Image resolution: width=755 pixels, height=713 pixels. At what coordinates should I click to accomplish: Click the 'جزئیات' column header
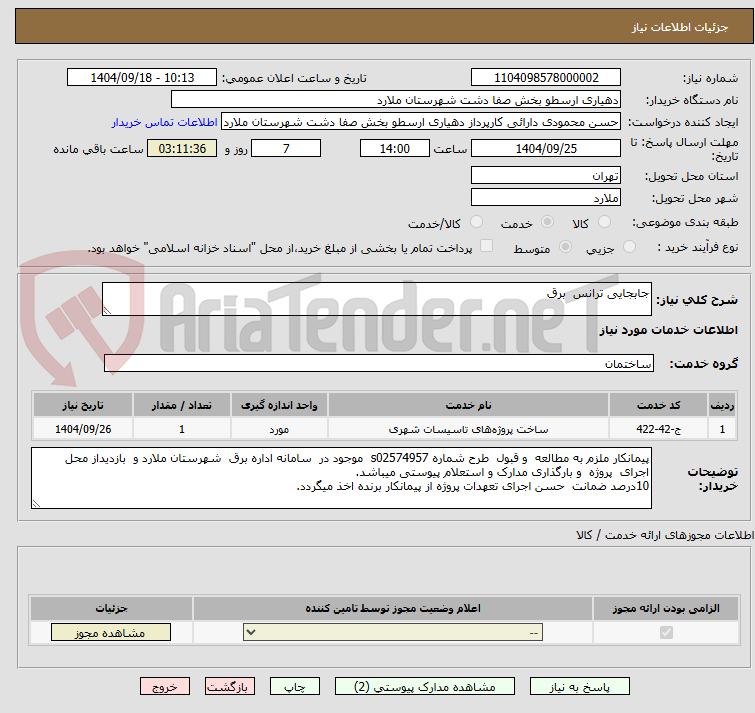(111, 608)
